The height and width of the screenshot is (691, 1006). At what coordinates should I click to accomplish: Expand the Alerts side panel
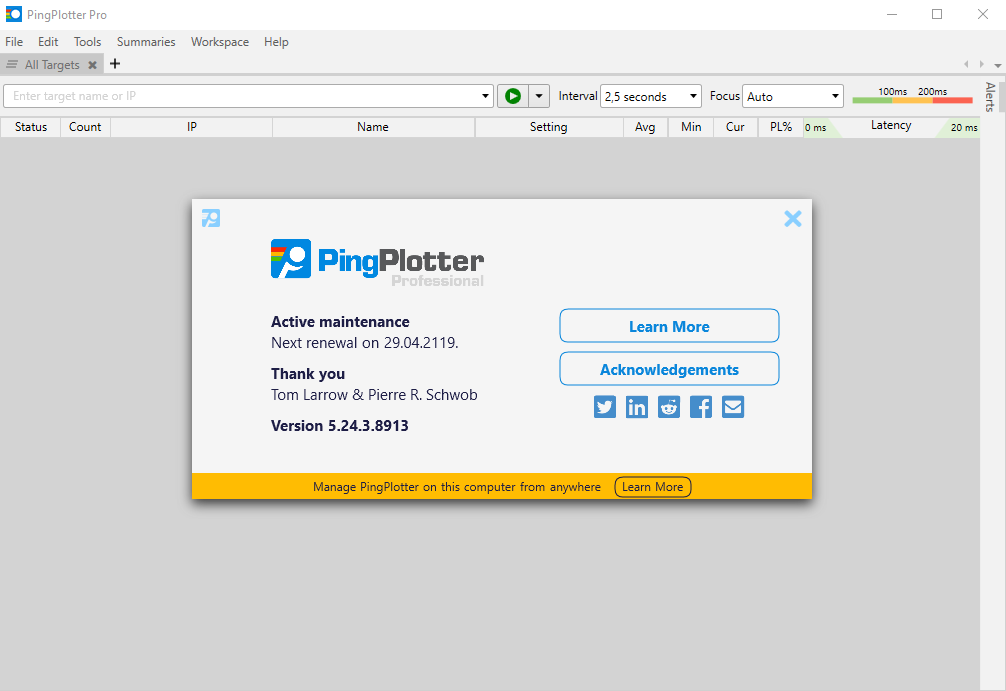(x=991, y=97)
